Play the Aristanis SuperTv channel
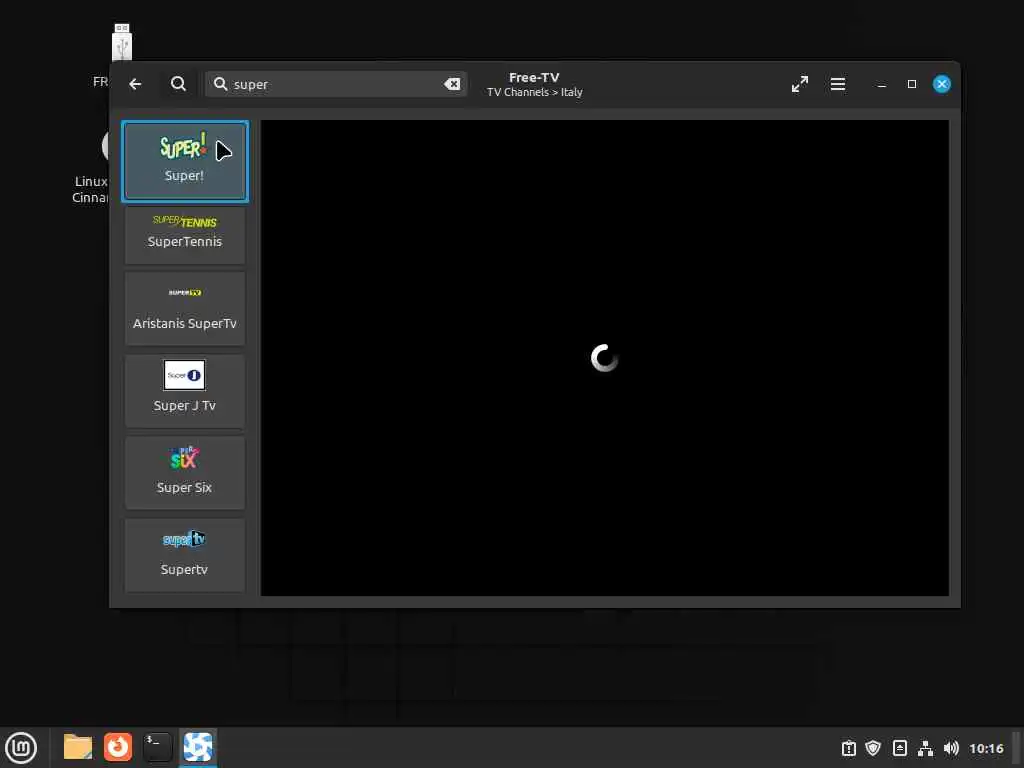 (x=185, y=308)
